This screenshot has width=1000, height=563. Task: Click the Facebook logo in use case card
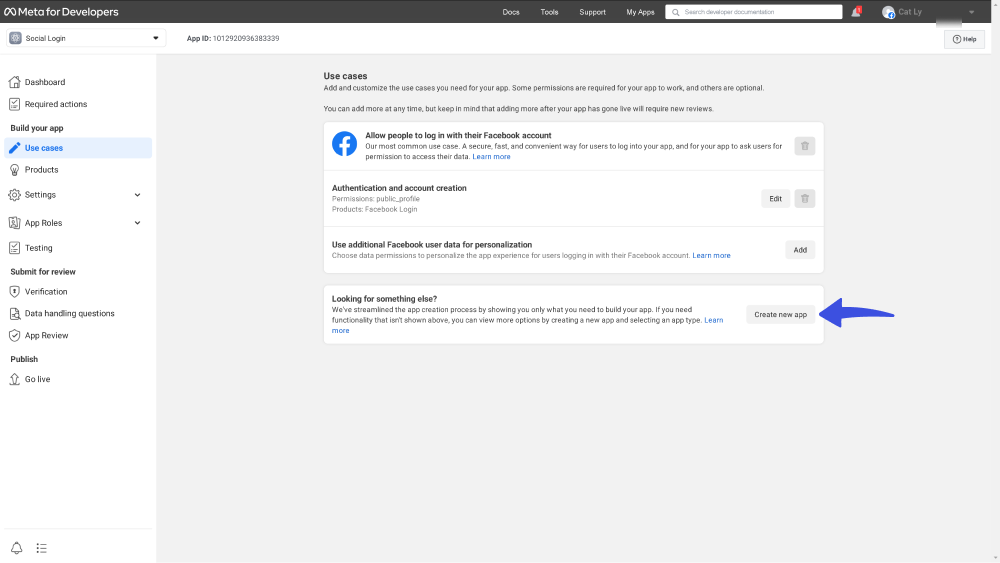coord(344,144)
